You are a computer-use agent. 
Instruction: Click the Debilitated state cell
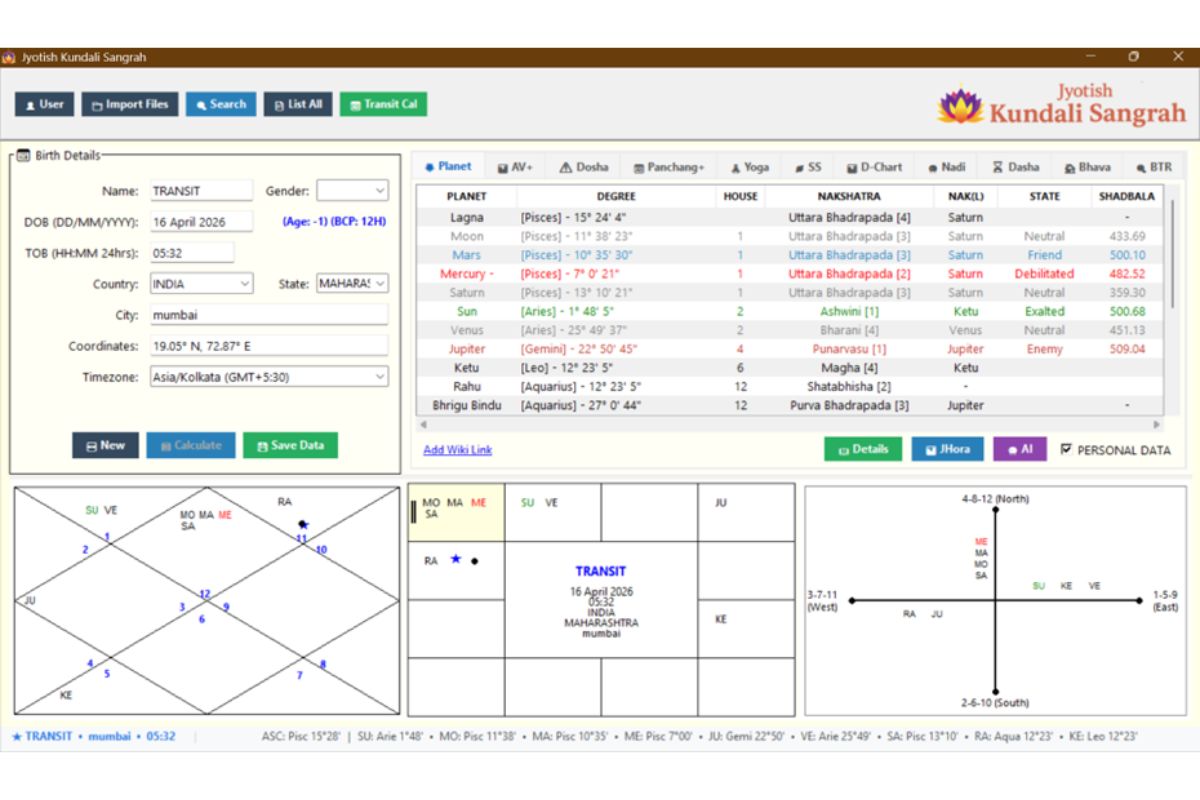[1044, 274]
